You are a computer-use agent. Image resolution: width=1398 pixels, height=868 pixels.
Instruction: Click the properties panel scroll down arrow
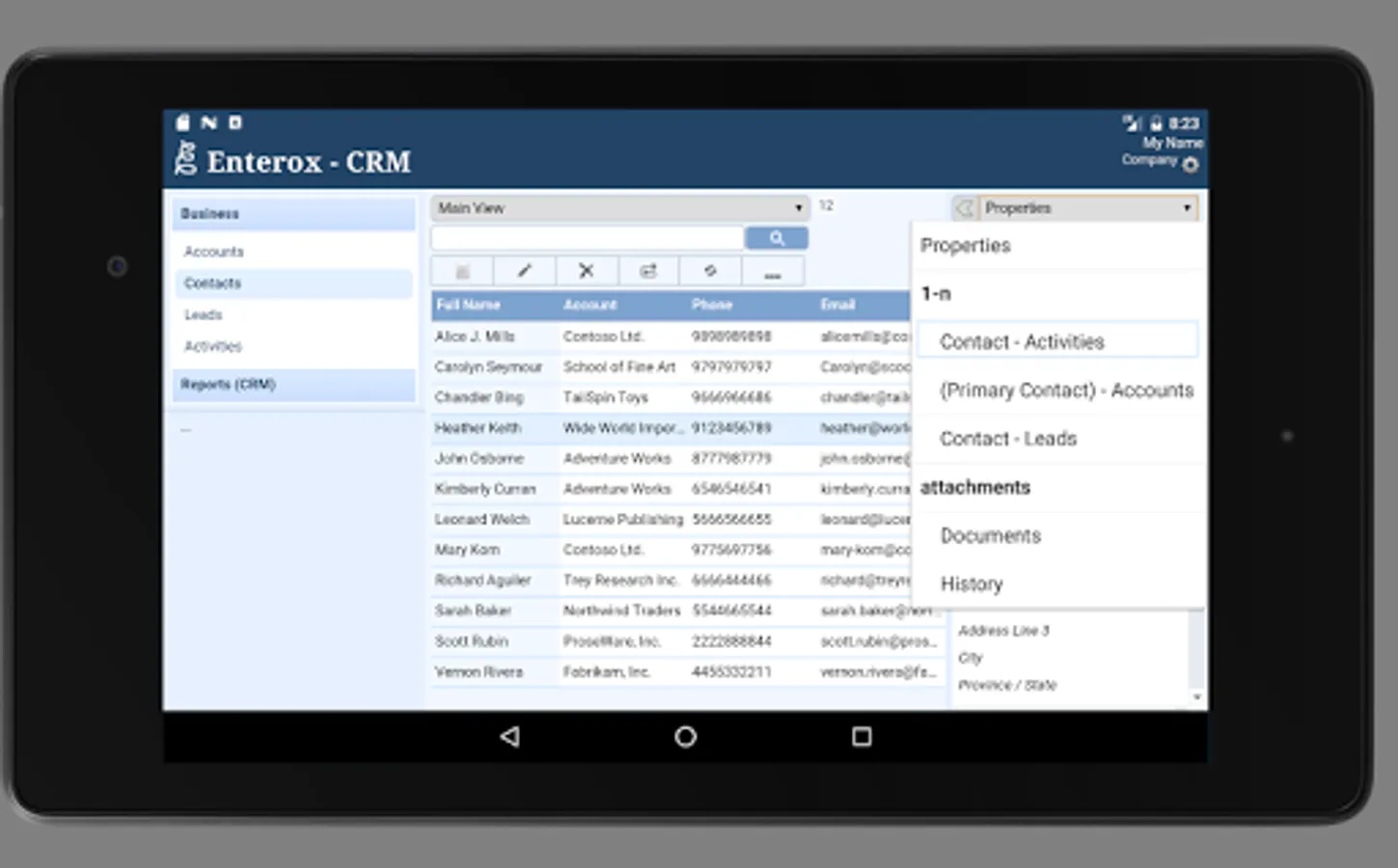[x=1197, y=697]
